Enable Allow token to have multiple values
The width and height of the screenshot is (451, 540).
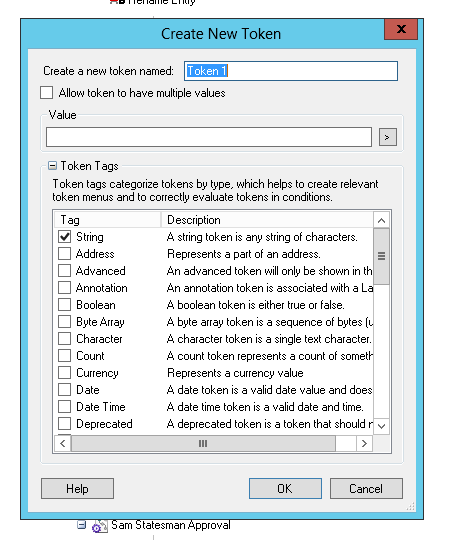(x=46, y=93)
